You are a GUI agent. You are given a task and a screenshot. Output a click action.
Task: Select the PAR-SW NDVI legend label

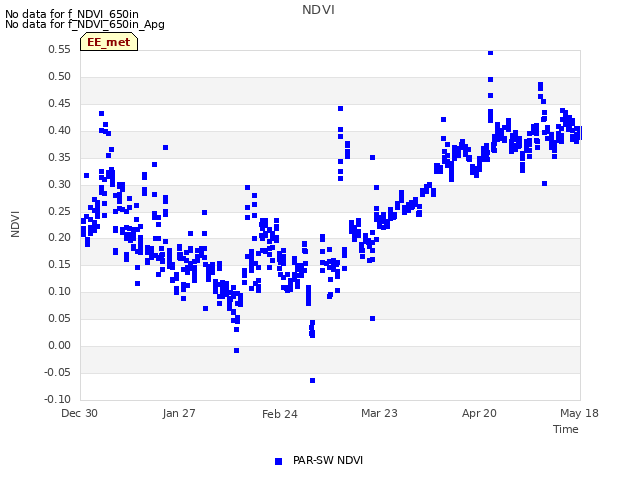pyautogui.click(x=328, y=460)
